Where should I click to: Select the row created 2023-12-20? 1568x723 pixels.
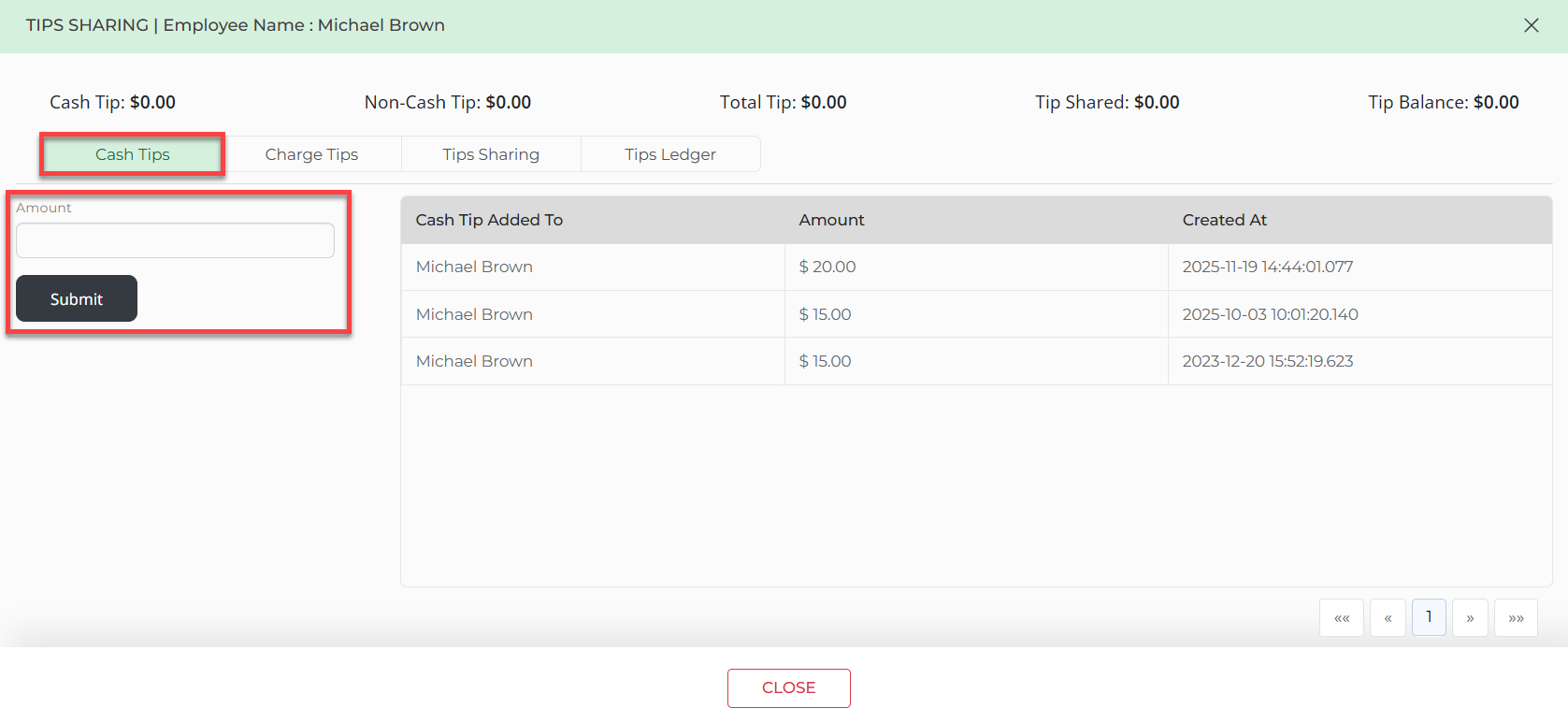tap(1267, 361)
